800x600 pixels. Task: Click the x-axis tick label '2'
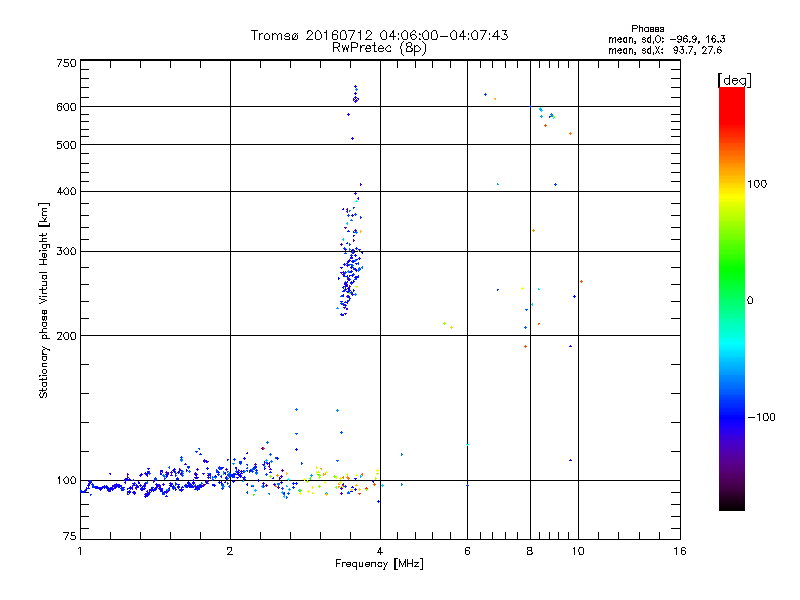(x=230, y=551)
